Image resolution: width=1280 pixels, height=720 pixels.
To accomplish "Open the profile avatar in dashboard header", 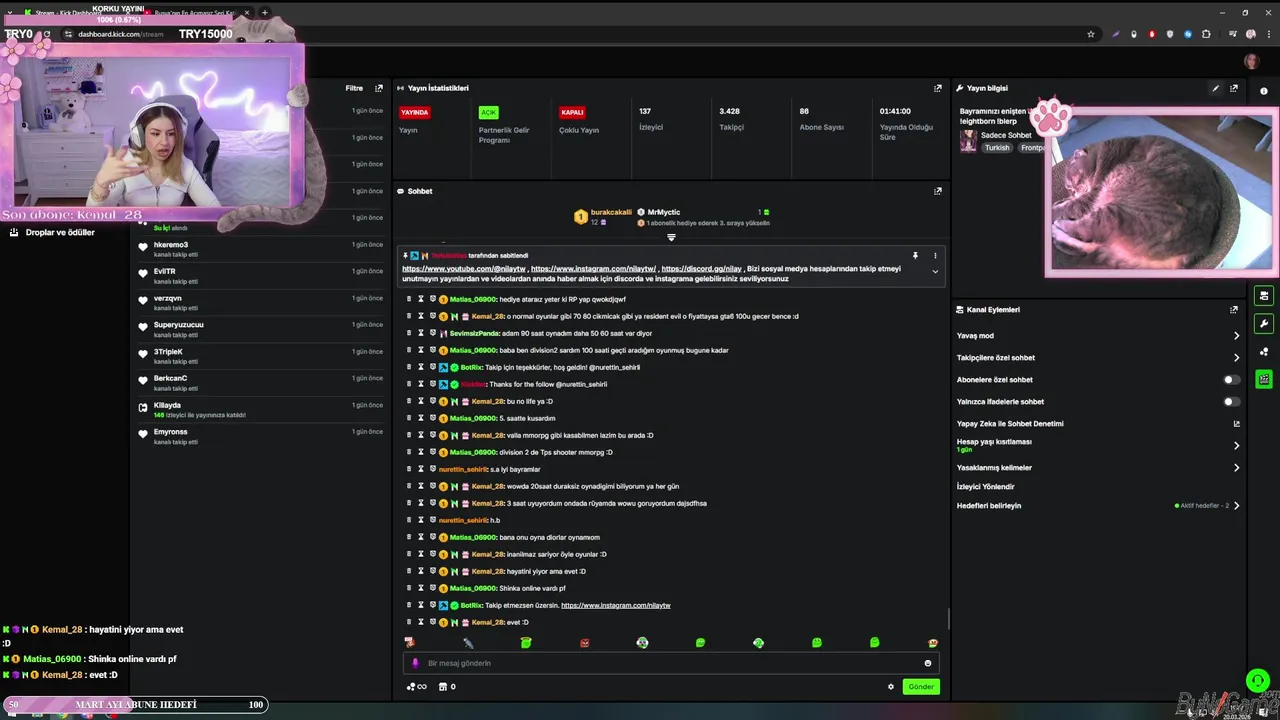I will [1251, 61].
